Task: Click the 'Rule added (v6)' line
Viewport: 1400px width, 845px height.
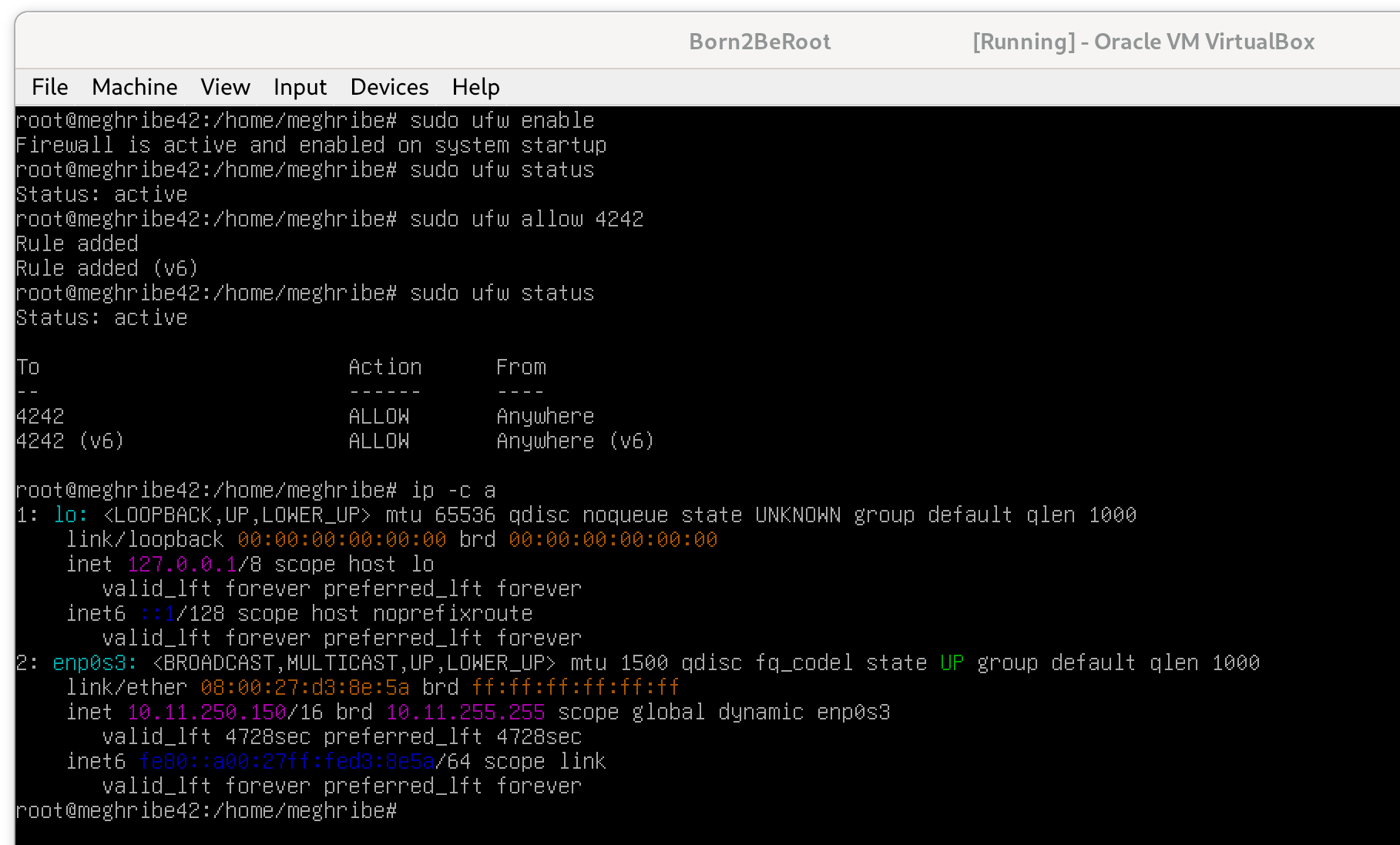Action: pos(107,269)
